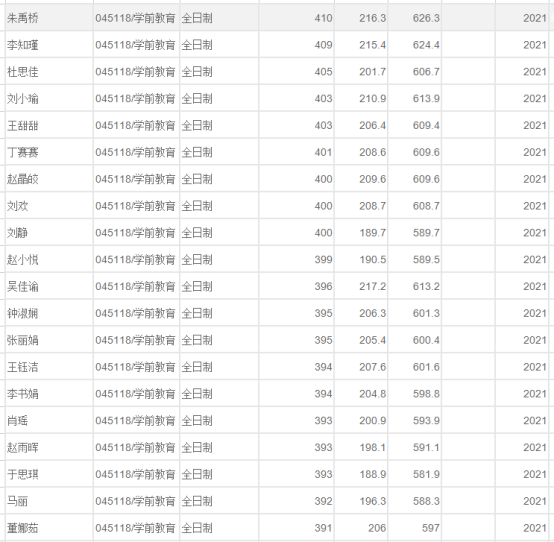Select the value 200.9
The height and width of the screenshot is (542, 554).
[373, 421]
